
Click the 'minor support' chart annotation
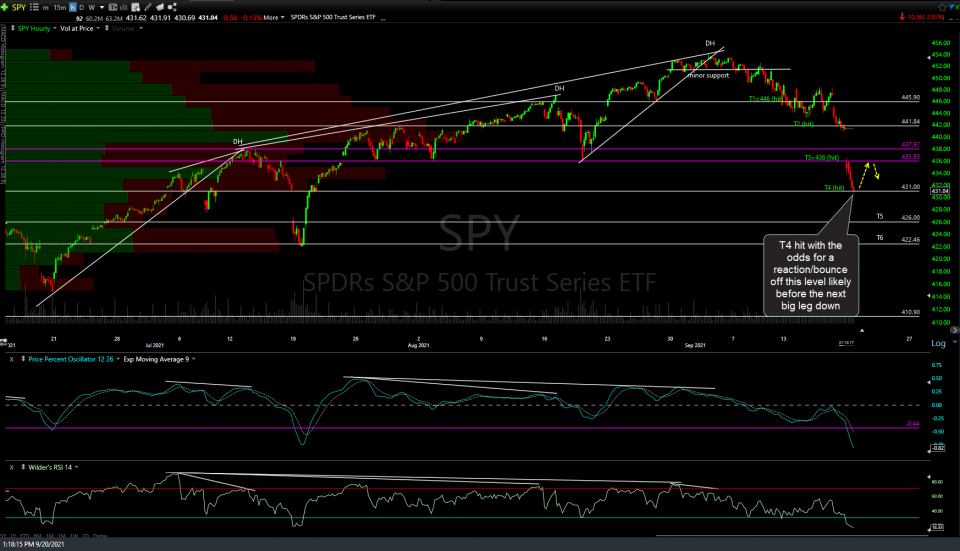(709, 75)
